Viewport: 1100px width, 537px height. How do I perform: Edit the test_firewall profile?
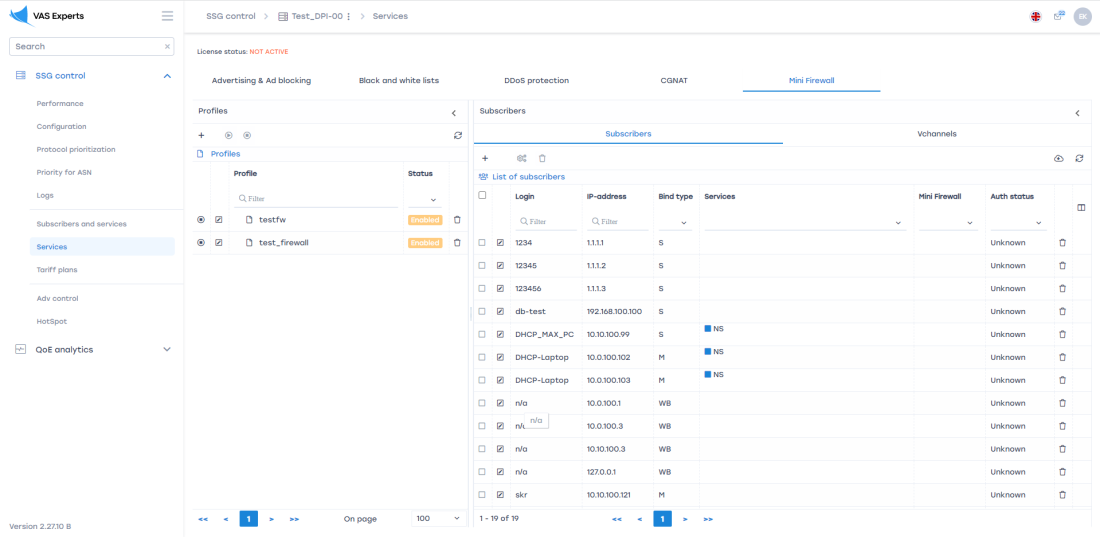[x=219, y=243]
